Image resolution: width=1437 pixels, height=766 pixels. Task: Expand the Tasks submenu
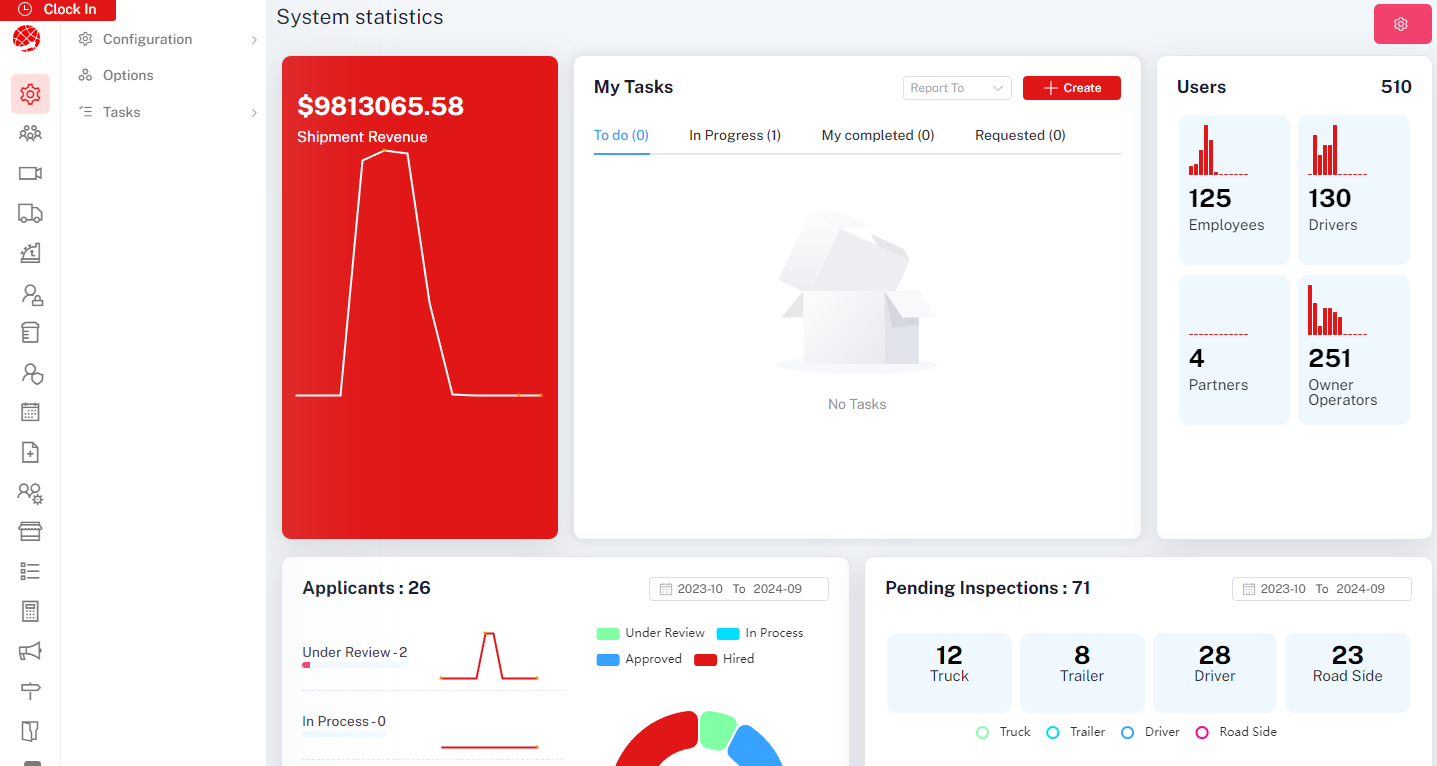pyautogui.click(x=167, y=112)
